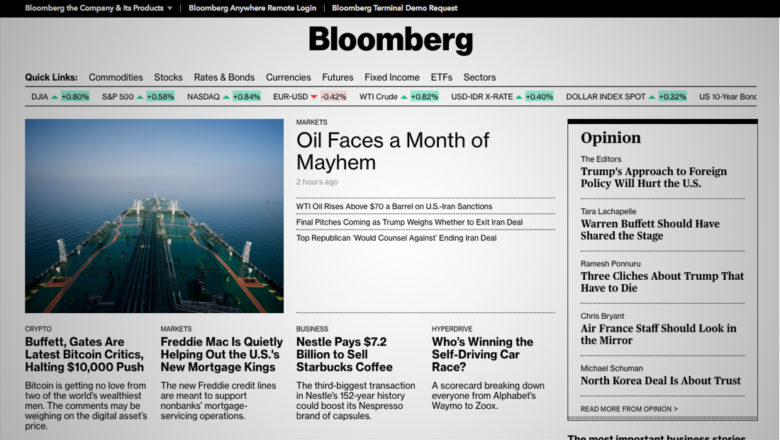Open the oil tanker story image
The height and width of the screenshot is (440, 780).
[154, 216]
